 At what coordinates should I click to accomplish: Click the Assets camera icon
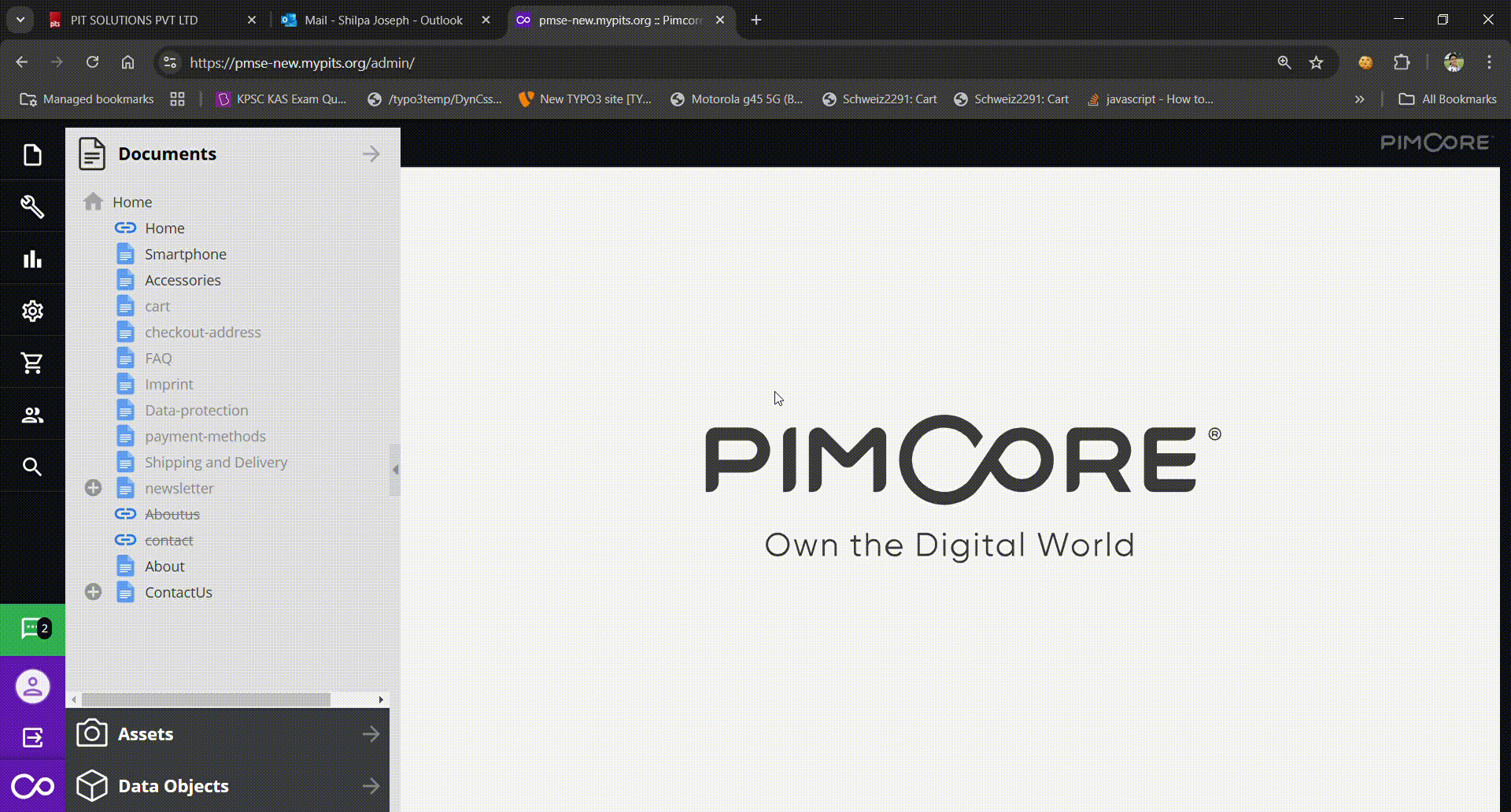coord(92,733)
